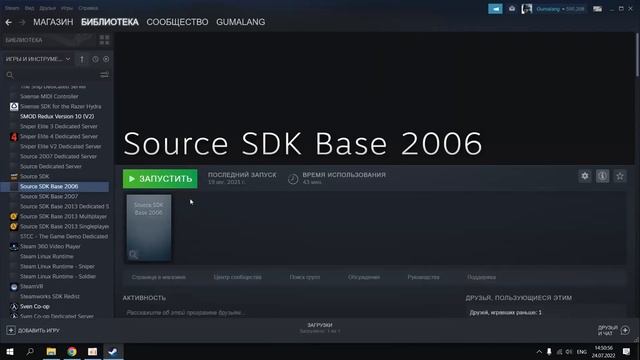The width and height of the screenshot is (640, 360).
Task: Open Windows notification center
Action: 626,351
